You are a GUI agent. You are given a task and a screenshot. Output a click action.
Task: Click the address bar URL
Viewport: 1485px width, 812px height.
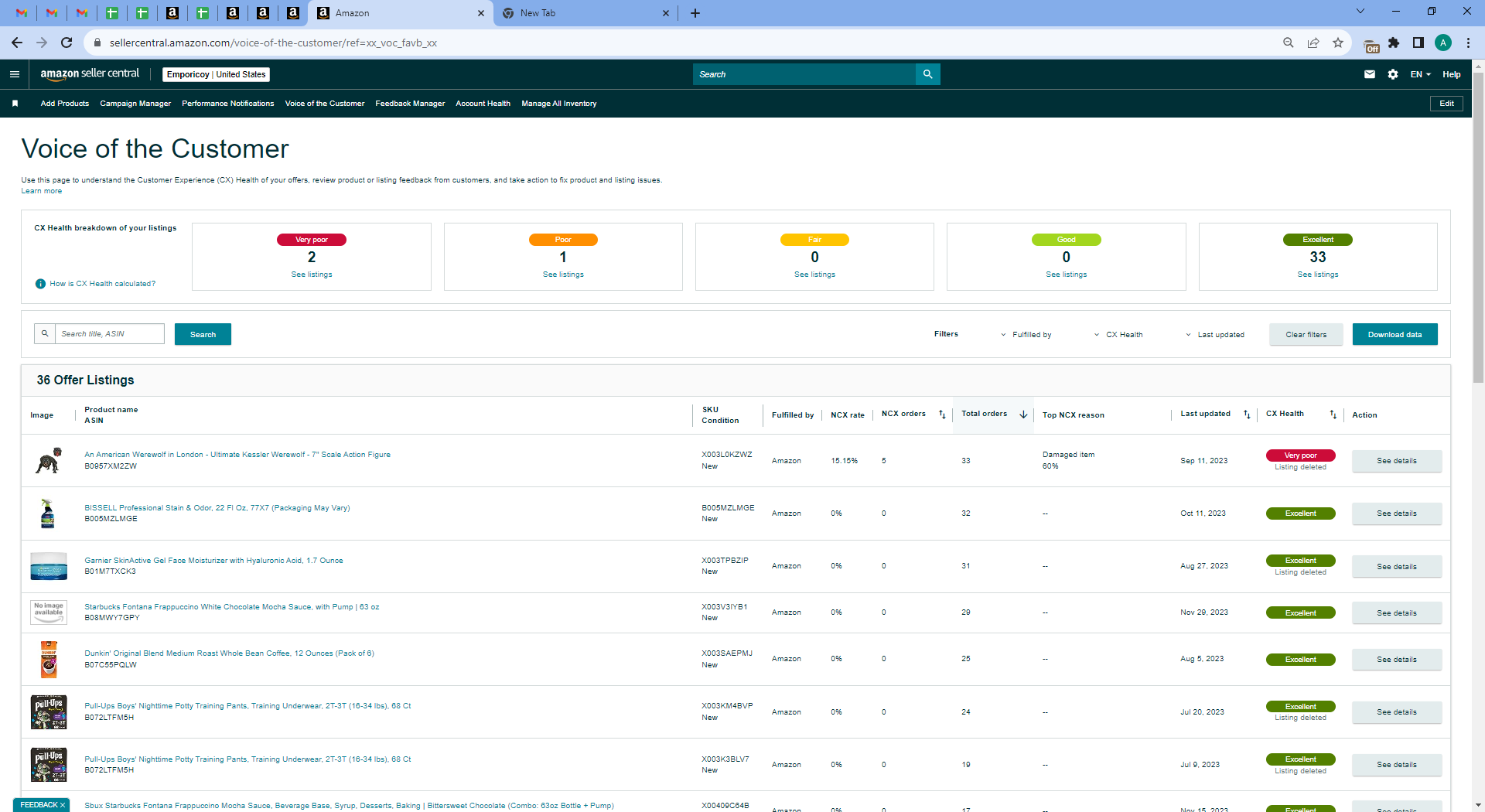point(273,43)
